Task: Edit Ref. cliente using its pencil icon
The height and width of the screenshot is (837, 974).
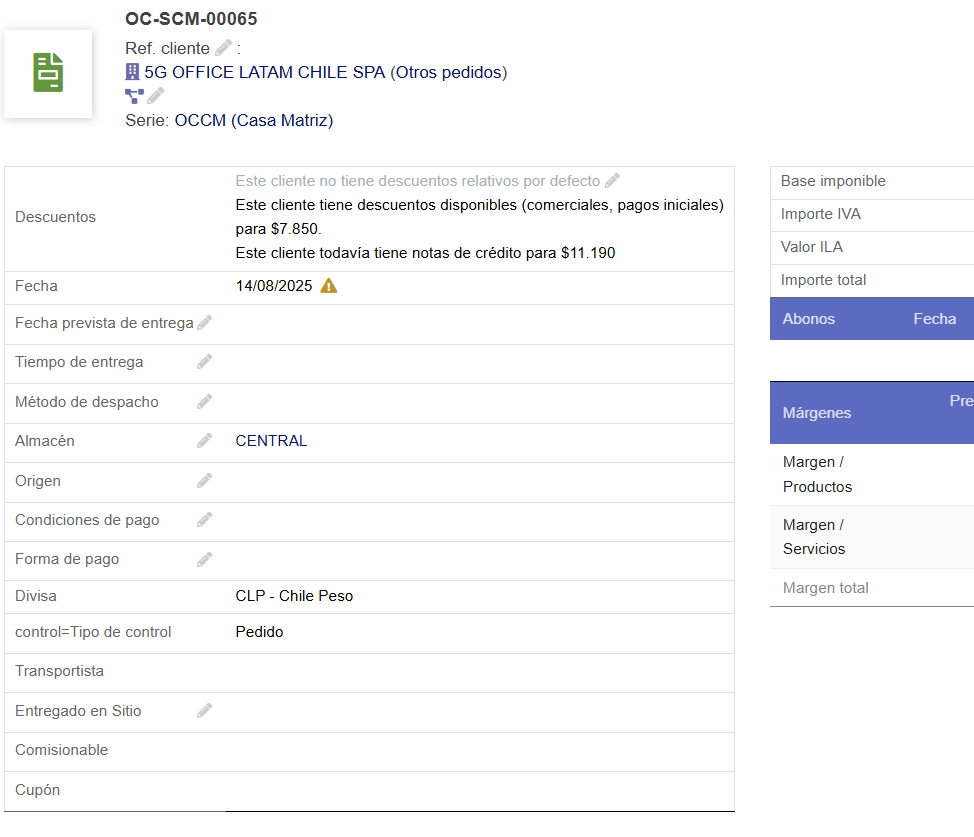Action: pyautogui.click(x=223, y=46)
